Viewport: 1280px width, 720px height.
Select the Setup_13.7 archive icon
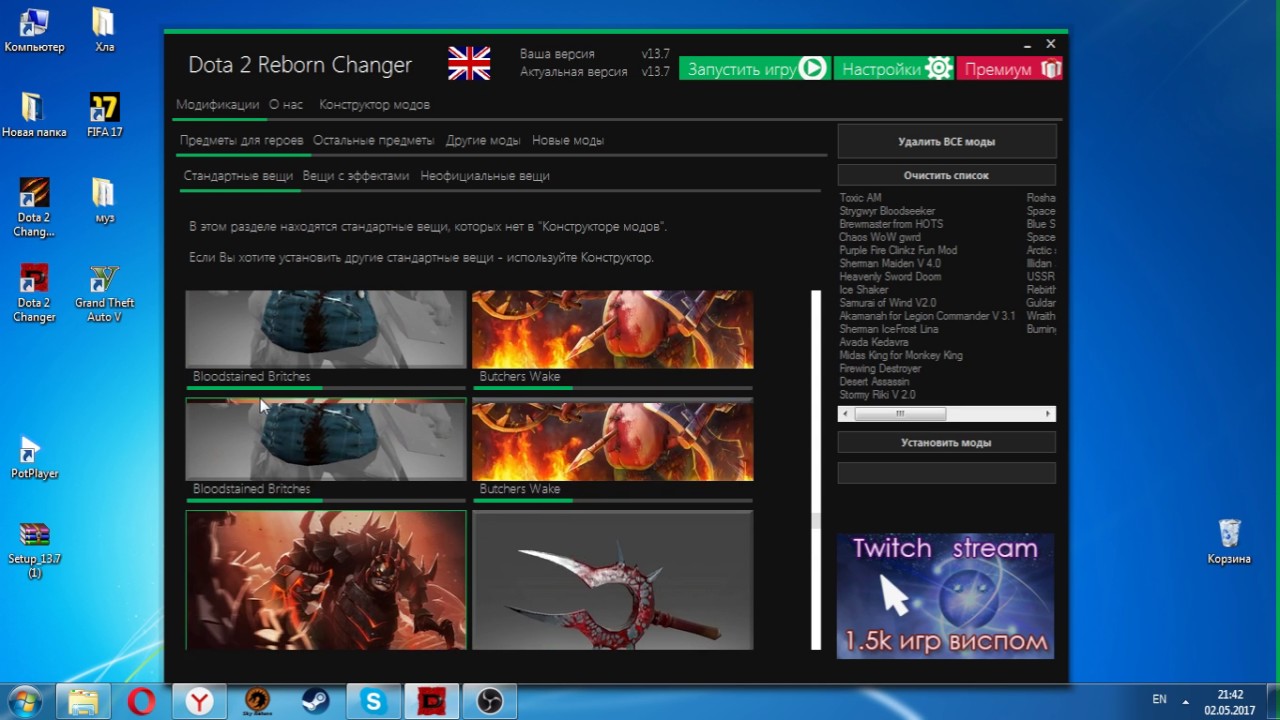[x=34, y=550]
